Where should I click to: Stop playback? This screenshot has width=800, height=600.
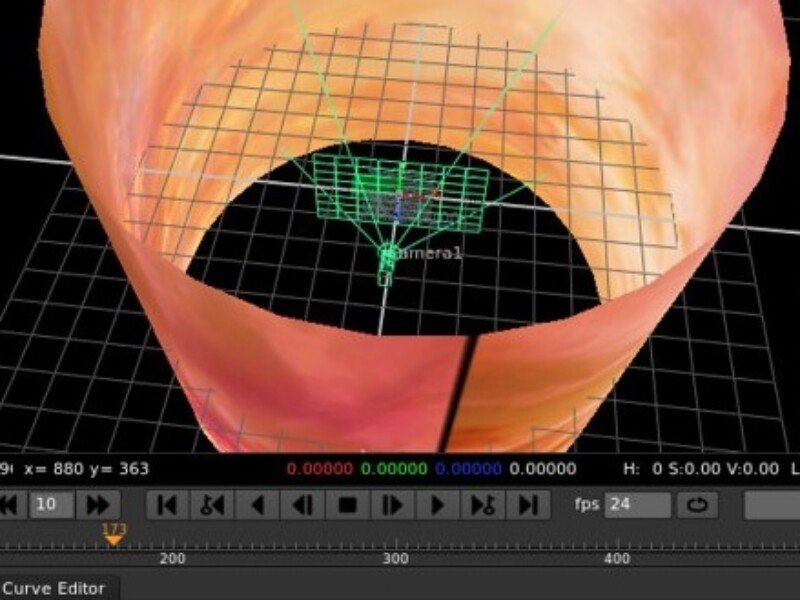(347, 505)
